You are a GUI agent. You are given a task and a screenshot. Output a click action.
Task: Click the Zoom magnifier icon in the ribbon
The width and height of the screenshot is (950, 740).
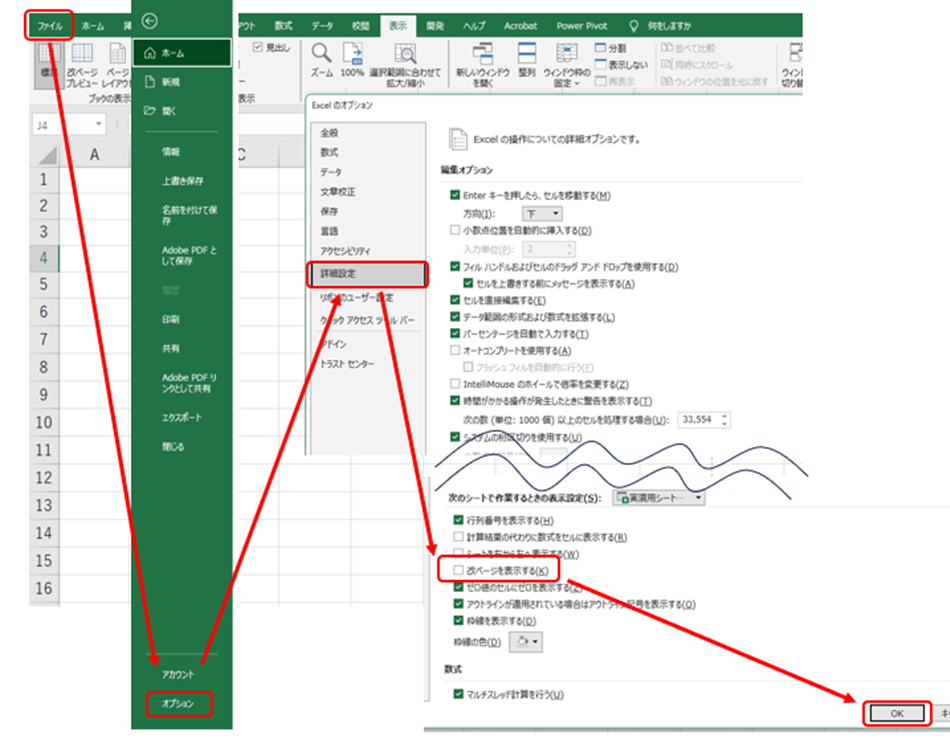coord(321,54)
